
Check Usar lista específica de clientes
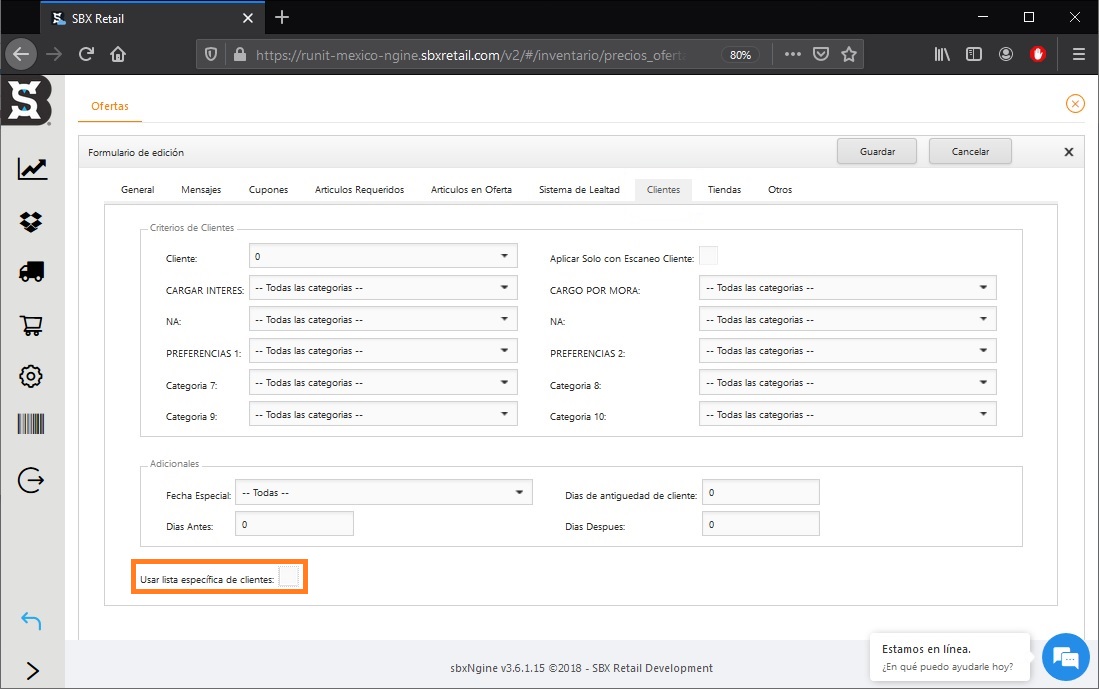(288, 577)
